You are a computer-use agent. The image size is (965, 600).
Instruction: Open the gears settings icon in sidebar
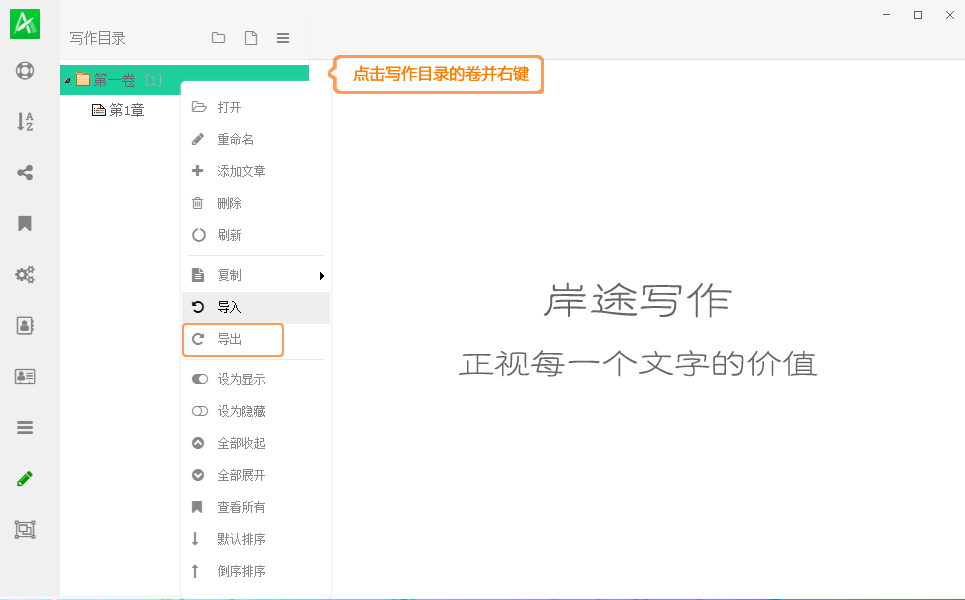pyautogui.click(x=25, y=274)
